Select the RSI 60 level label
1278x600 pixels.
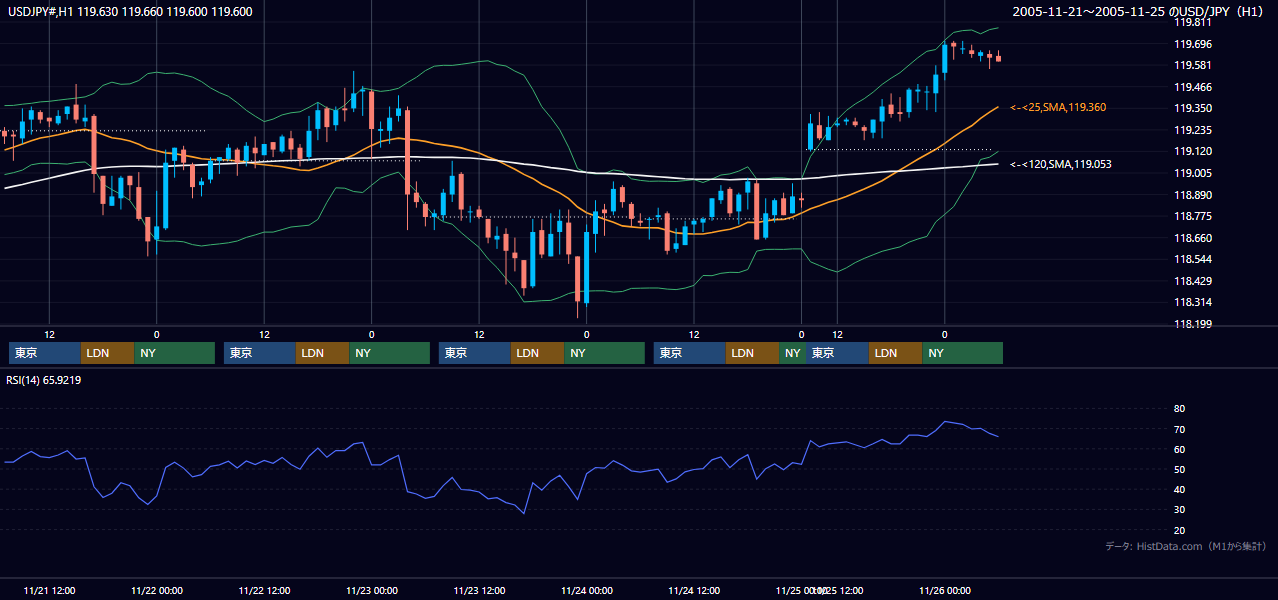(x=1179, y=449)
